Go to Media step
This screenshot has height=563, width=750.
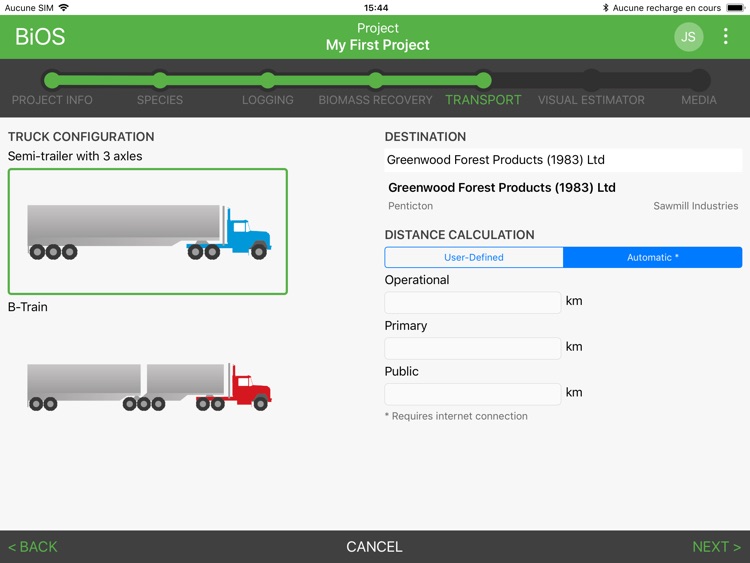point(699,100)
